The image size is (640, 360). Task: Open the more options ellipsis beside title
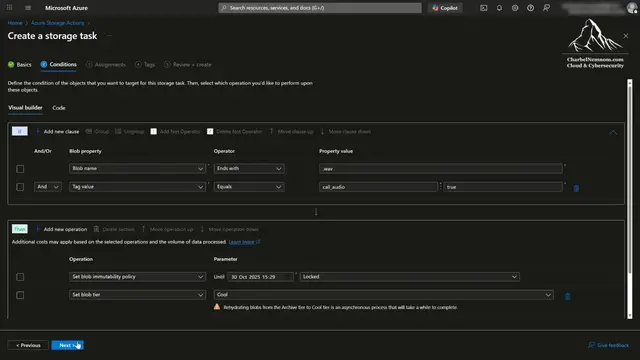109,36
